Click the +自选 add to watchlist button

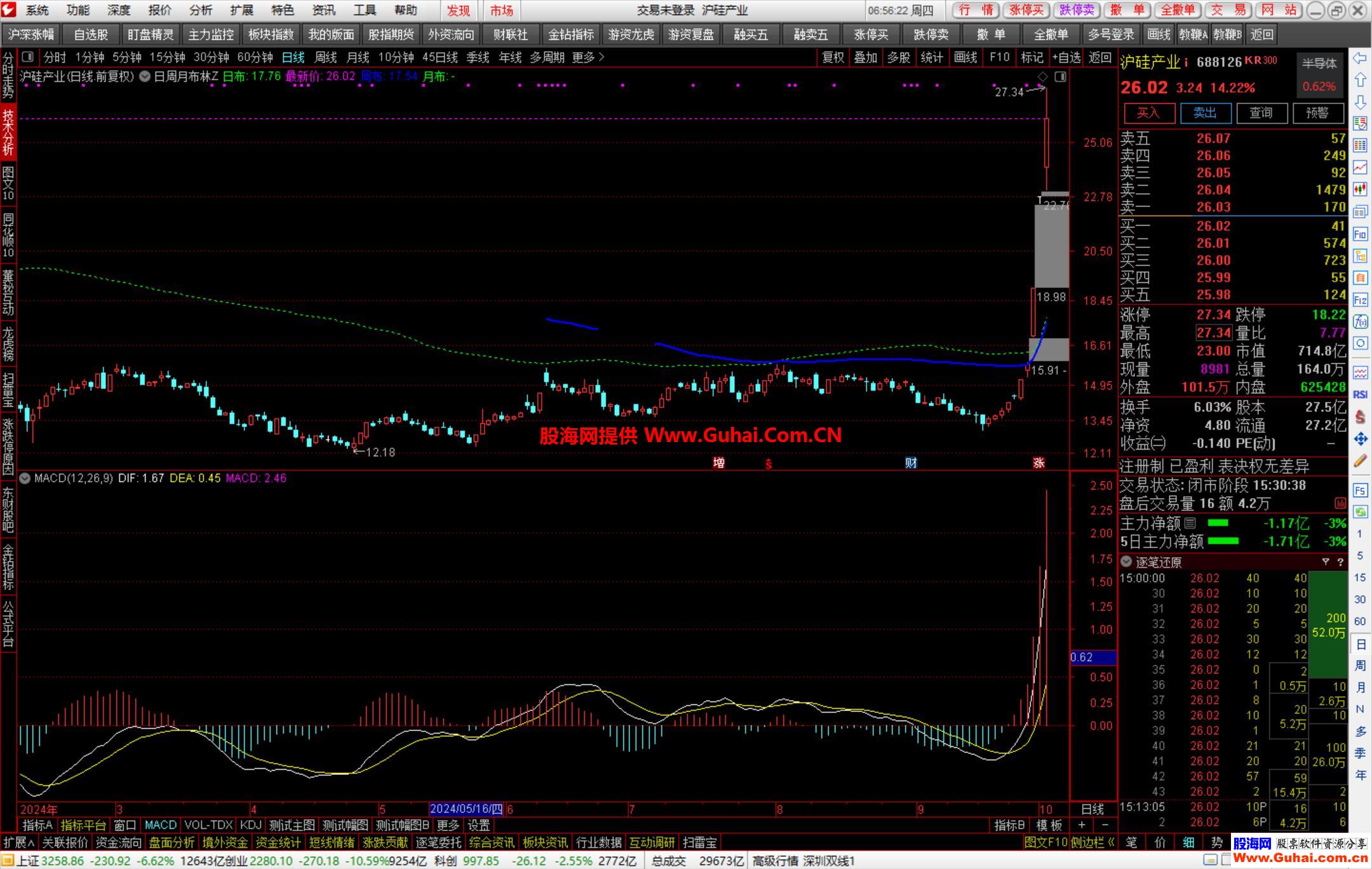(x=1066, y=57)
